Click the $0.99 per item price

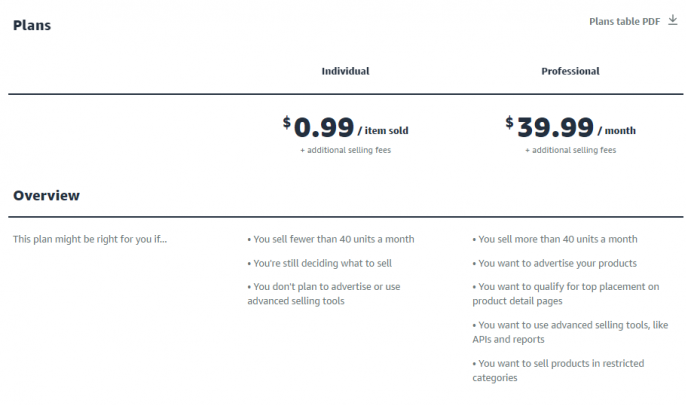[x=318, y=127]
